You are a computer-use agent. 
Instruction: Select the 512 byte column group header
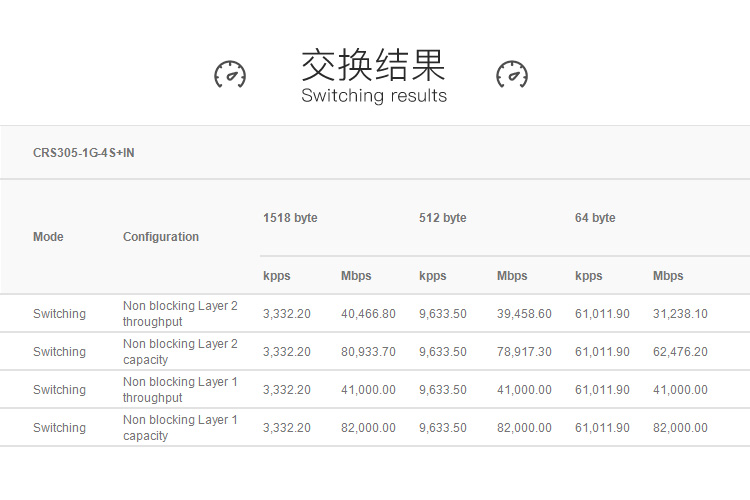click(x=442, y=218)
